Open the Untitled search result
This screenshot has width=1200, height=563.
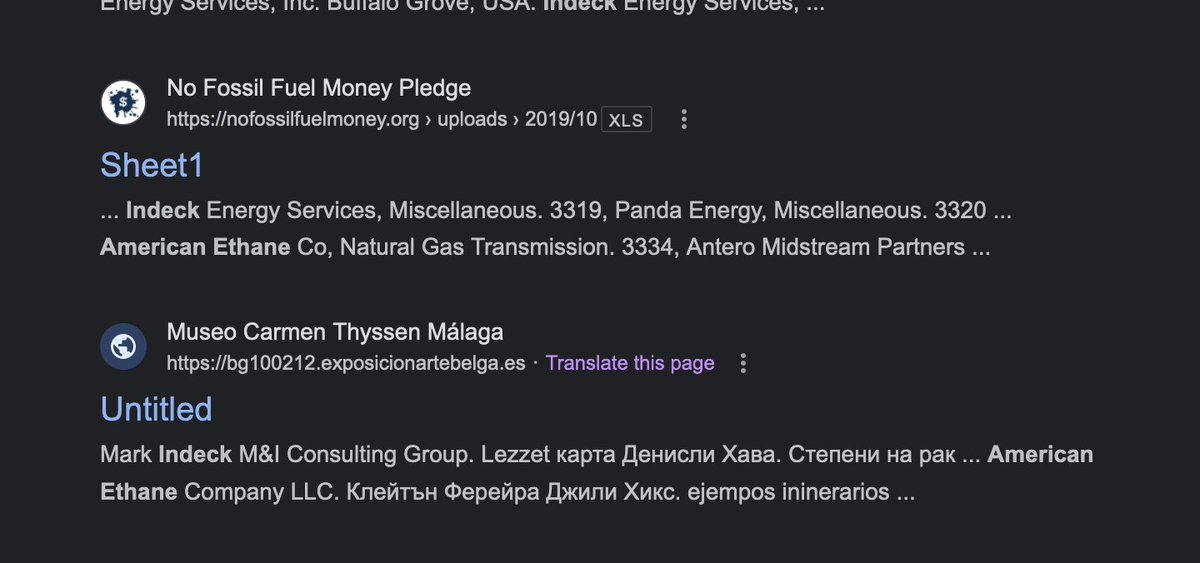coord(157,409)
